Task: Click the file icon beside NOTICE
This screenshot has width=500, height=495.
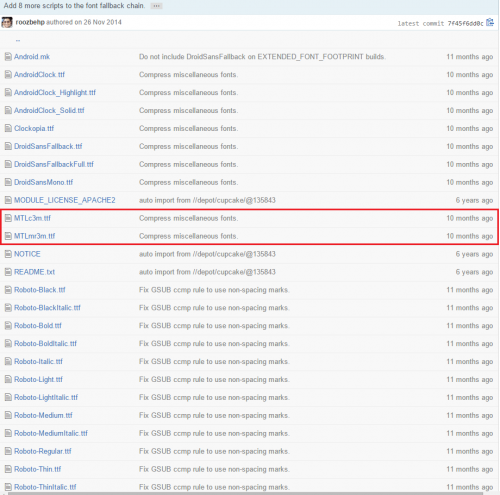Action: click(8, 254)
